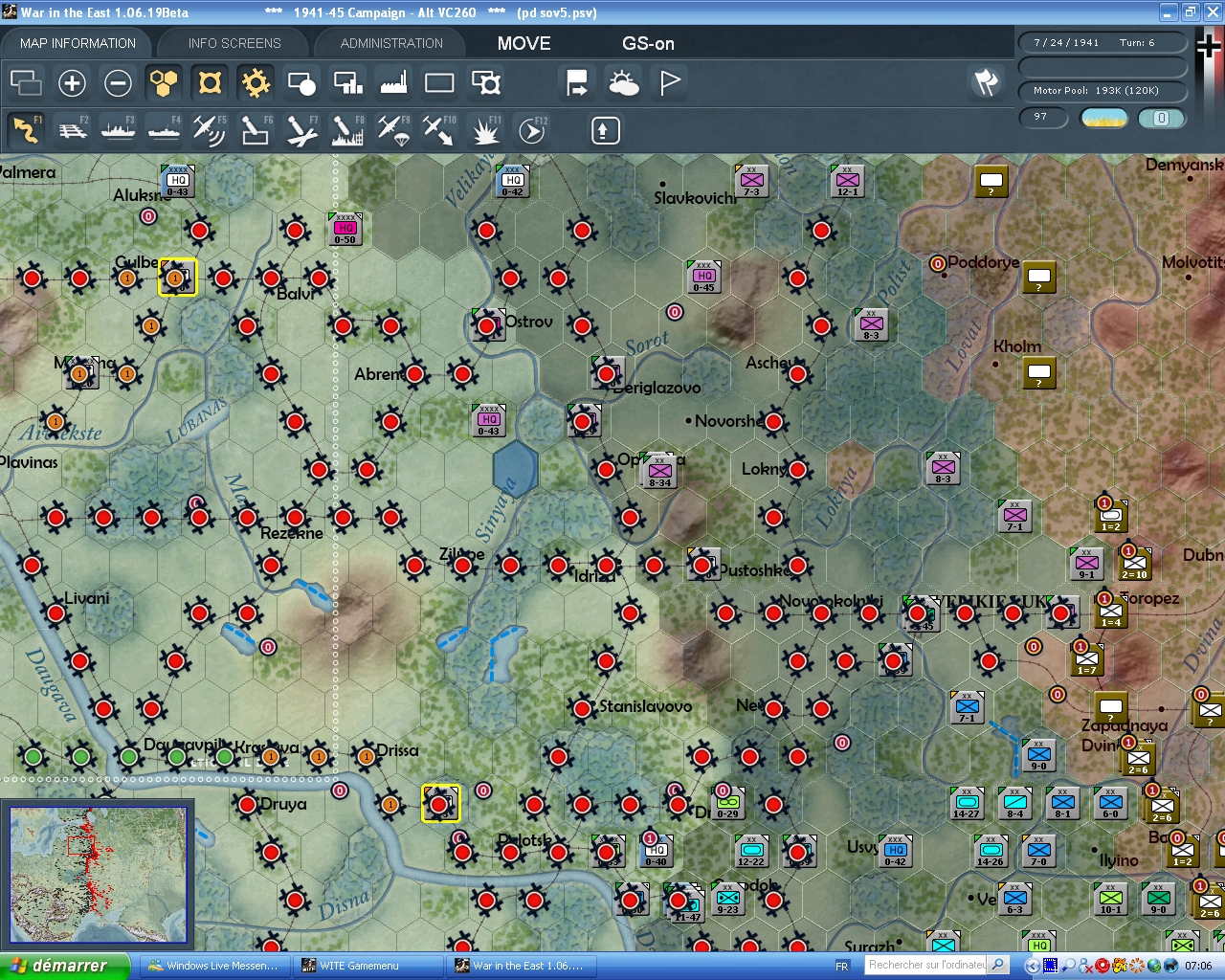Open the Windows démarrer start button

click(x=65, y=966)
